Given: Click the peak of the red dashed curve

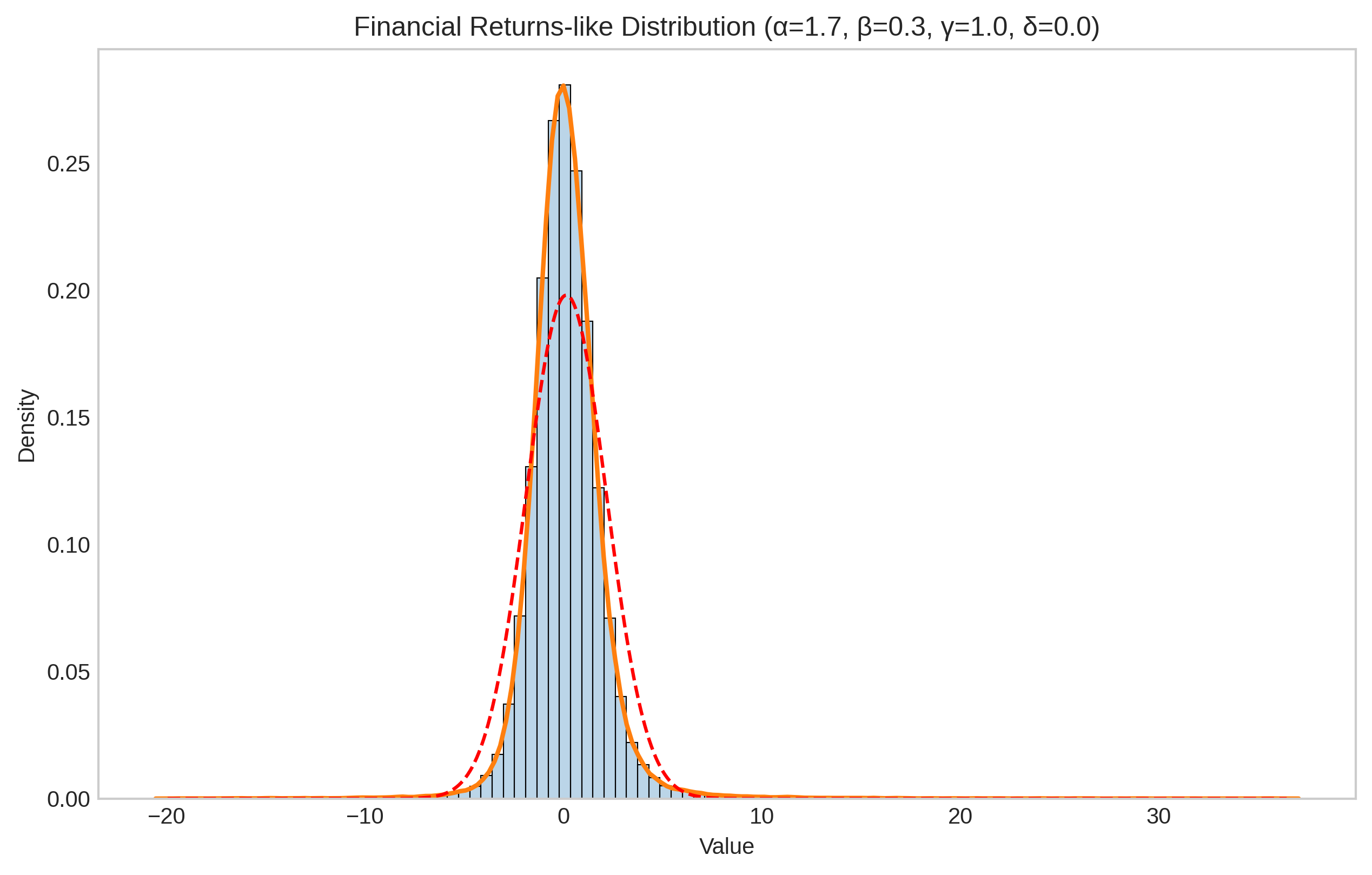Looking at the screenshot, I should 565,295.
